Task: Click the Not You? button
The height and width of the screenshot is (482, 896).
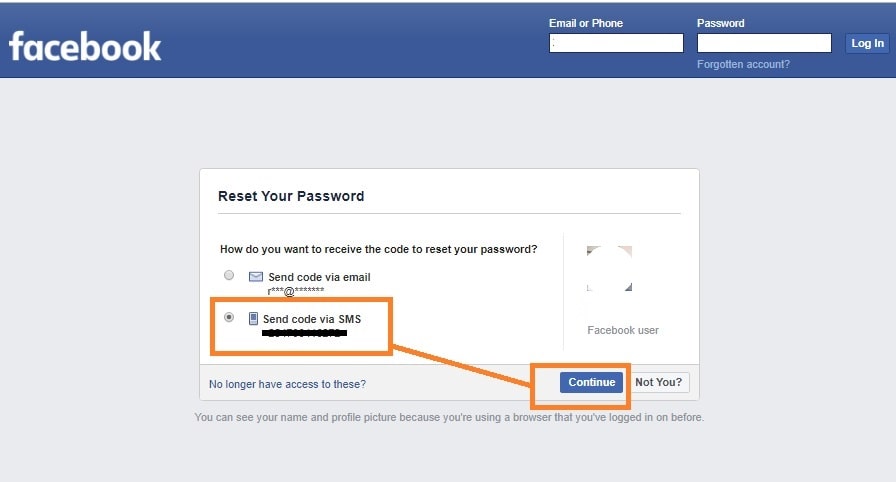Action: [x=658, y=382]
